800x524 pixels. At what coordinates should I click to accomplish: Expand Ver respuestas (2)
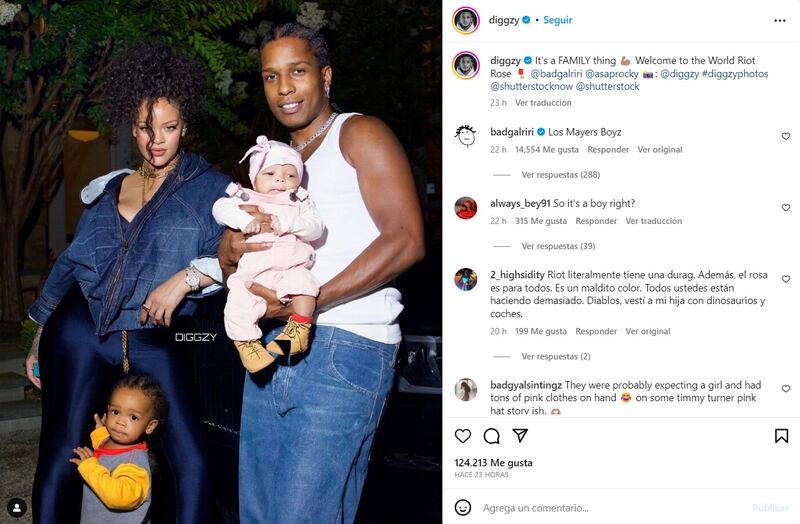click(556, 356)
